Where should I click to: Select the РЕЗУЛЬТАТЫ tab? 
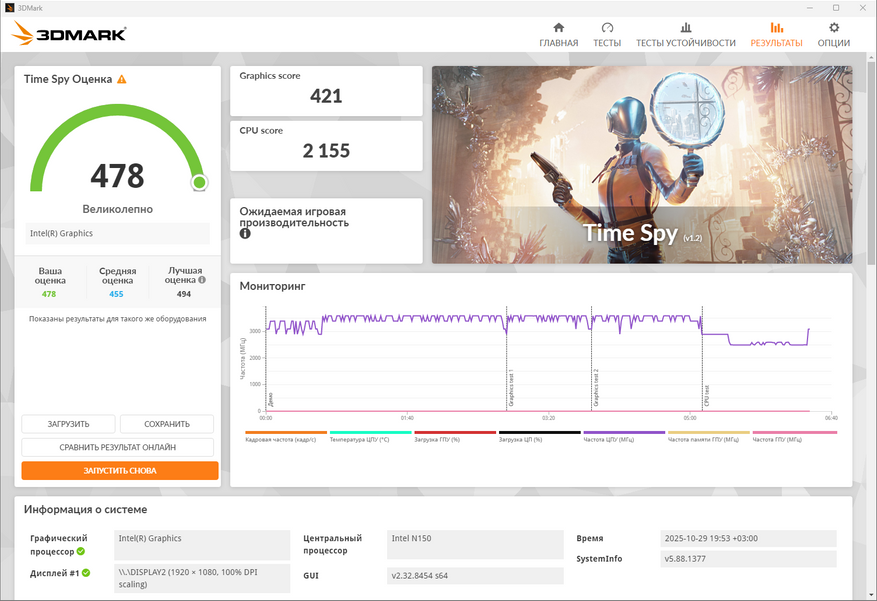pos(776,35)
